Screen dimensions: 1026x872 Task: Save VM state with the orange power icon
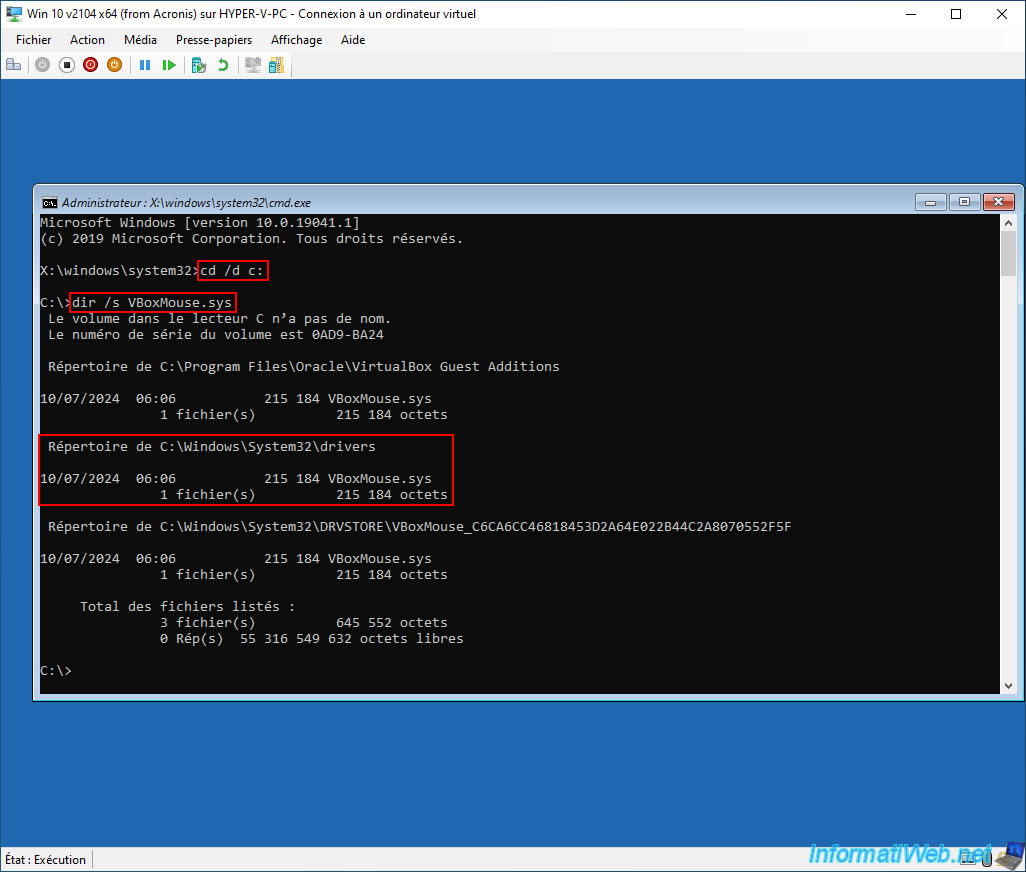(115, 65)
